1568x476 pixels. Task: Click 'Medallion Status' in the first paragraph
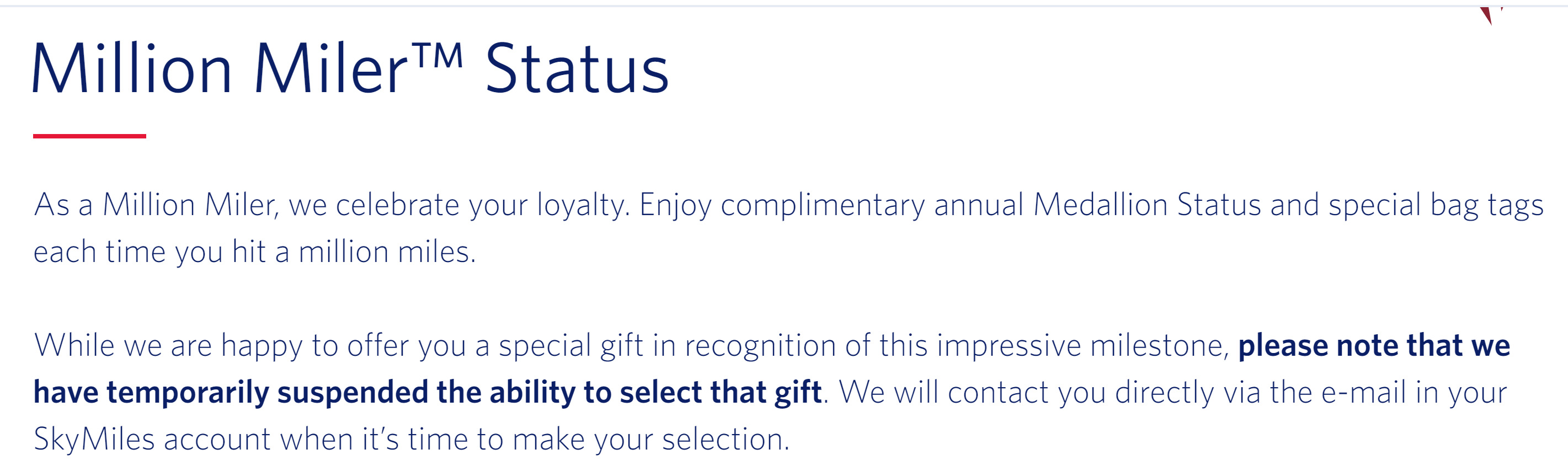tap(1147, 205)
